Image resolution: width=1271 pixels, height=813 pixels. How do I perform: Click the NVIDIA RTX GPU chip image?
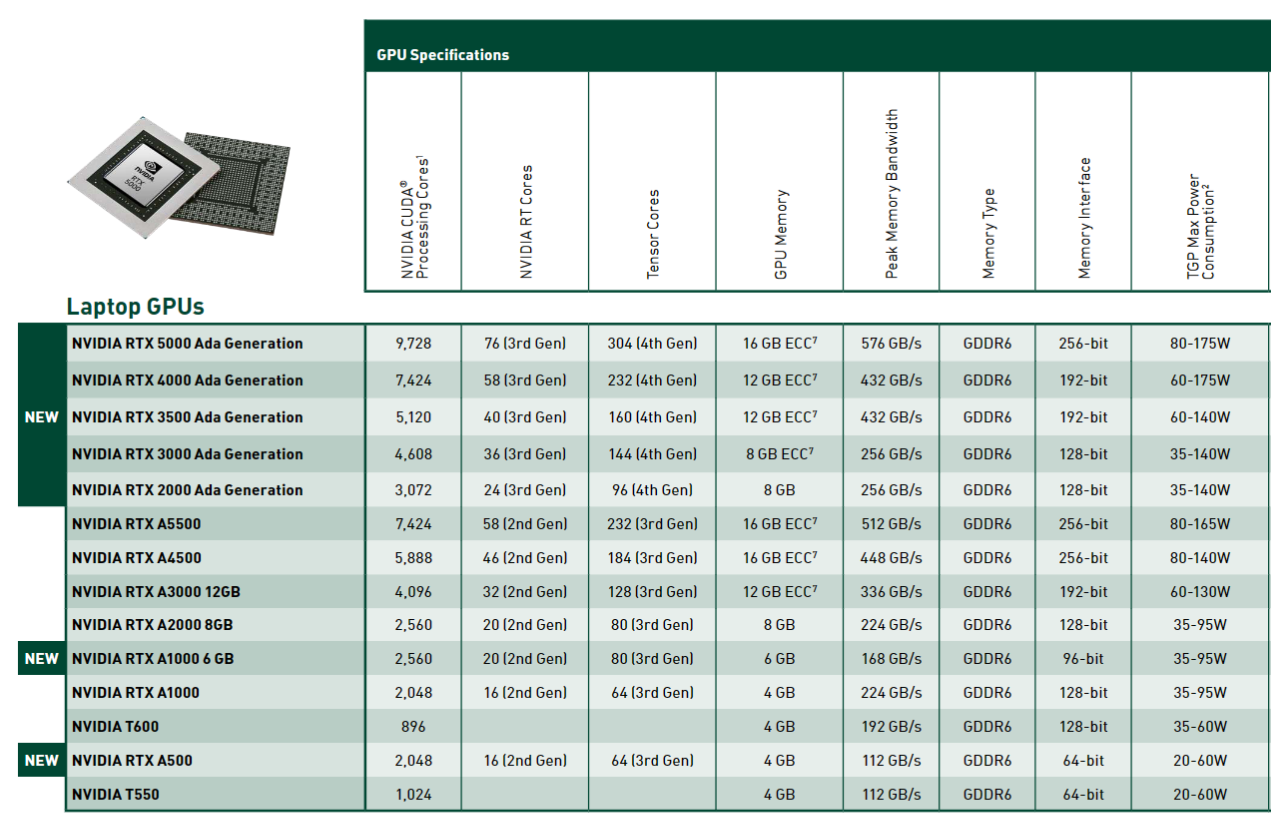[x=180, y=180]
